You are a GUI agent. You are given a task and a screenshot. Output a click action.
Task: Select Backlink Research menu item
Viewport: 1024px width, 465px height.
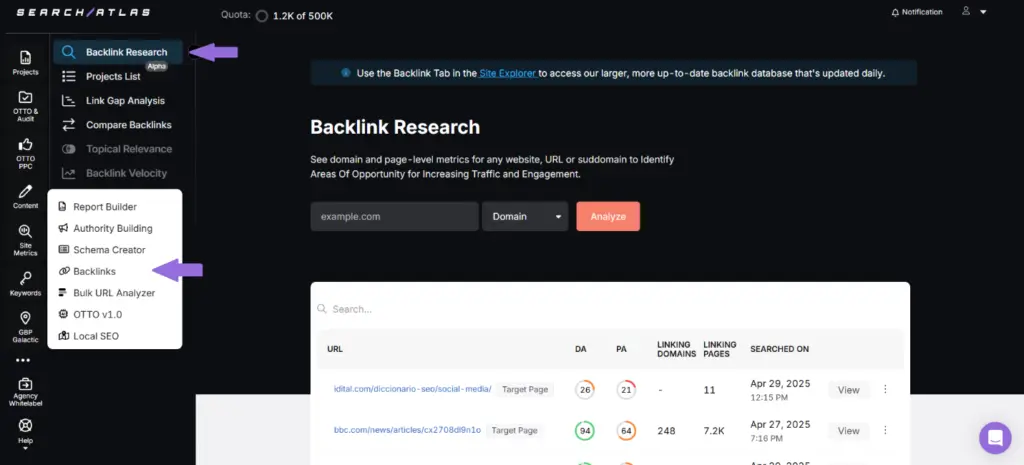pyautogui.click(x=118, y=52)
